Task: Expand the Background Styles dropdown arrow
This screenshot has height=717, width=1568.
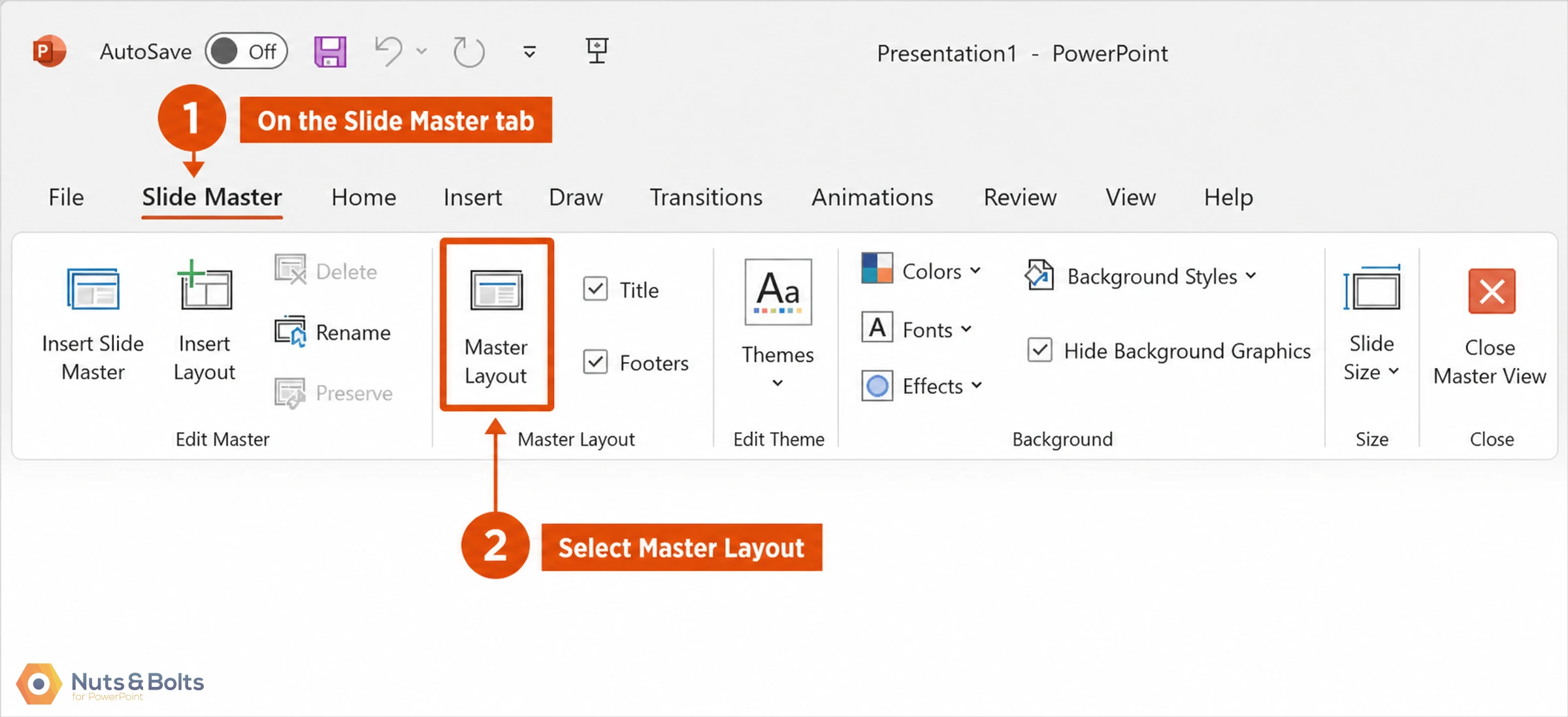Action: 1250,275
